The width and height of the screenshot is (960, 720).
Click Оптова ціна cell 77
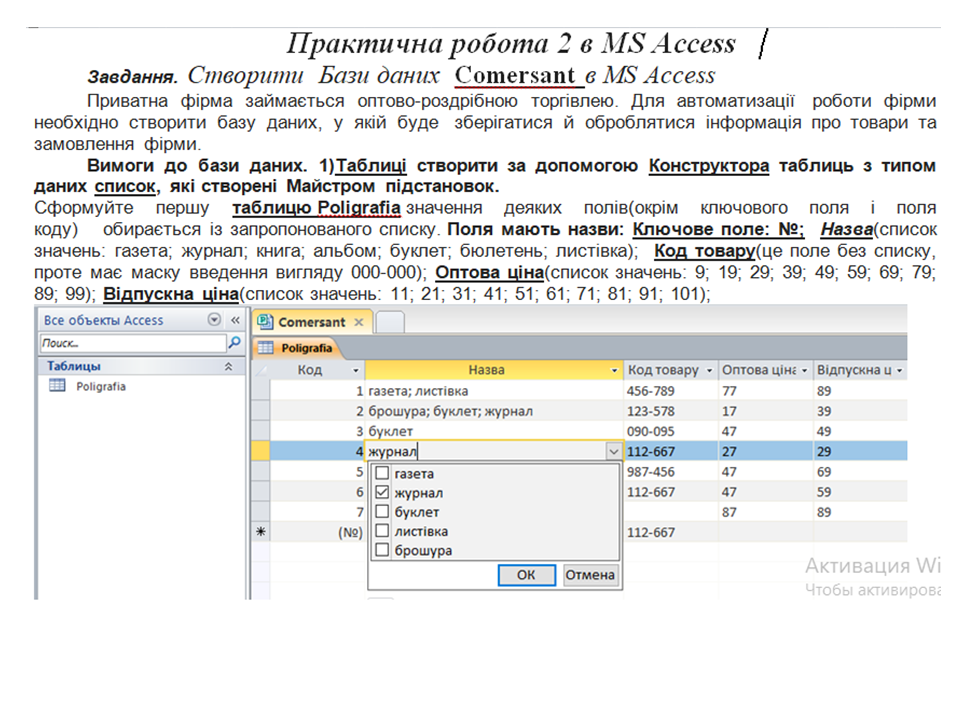[766, 391]
